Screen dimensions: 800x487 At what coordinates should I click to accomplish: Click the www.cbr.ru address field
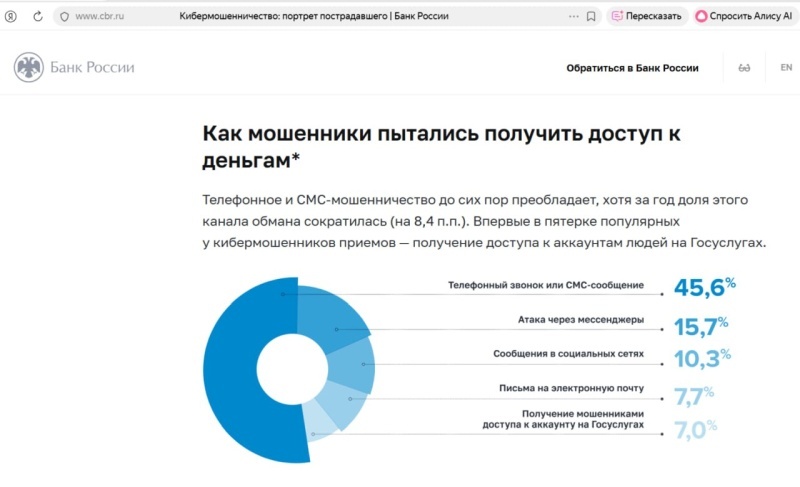99,16
